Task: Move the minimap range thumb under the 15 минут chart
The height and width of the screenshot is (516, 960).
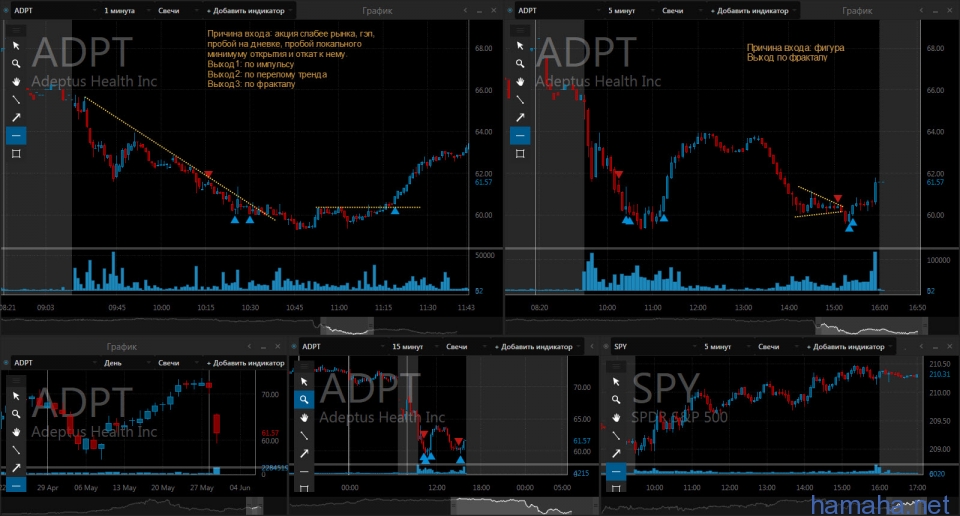Action: click(524, 506)
